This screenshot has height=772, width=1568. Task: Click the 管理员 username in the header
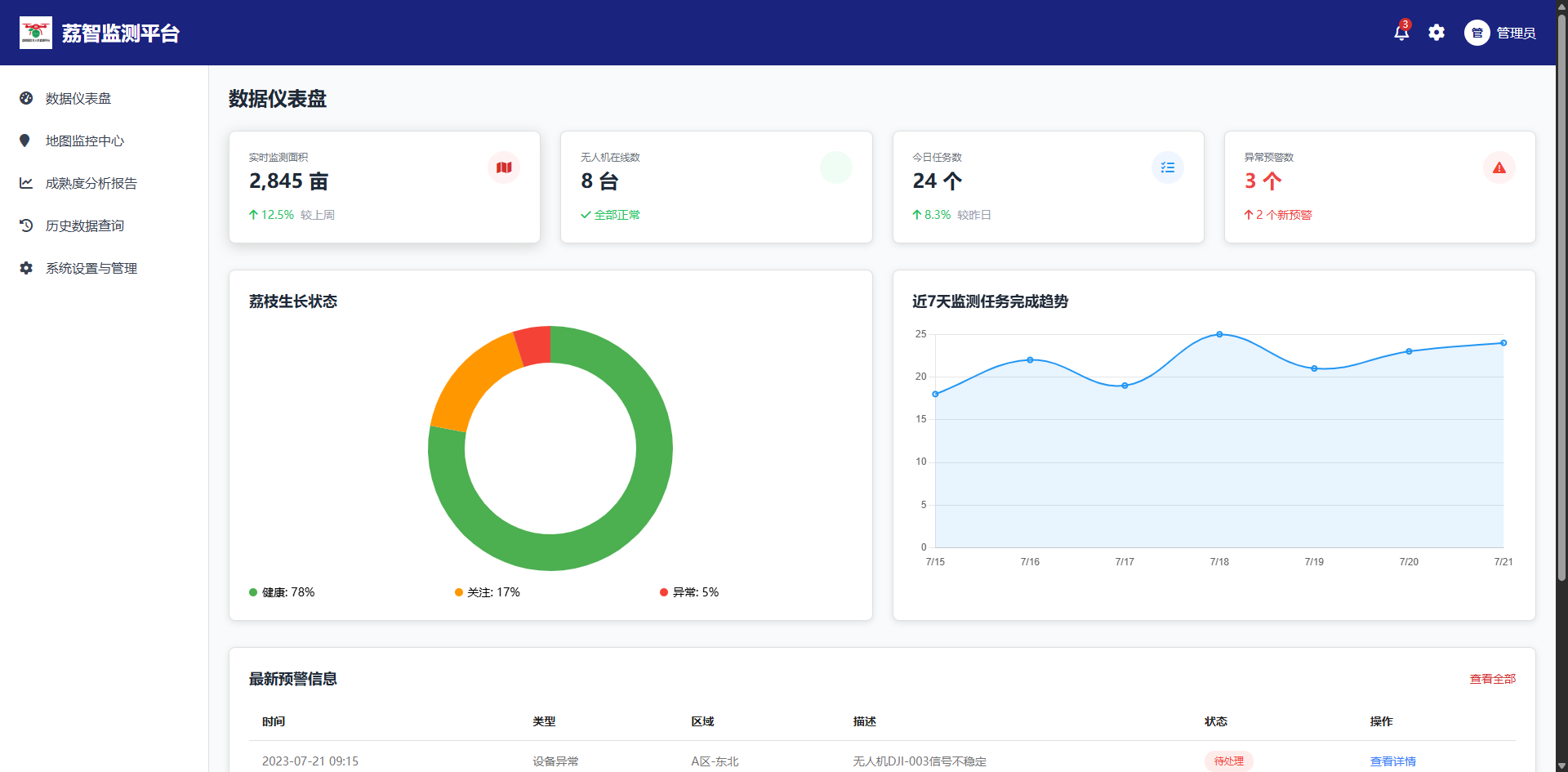pos(1516,33)
